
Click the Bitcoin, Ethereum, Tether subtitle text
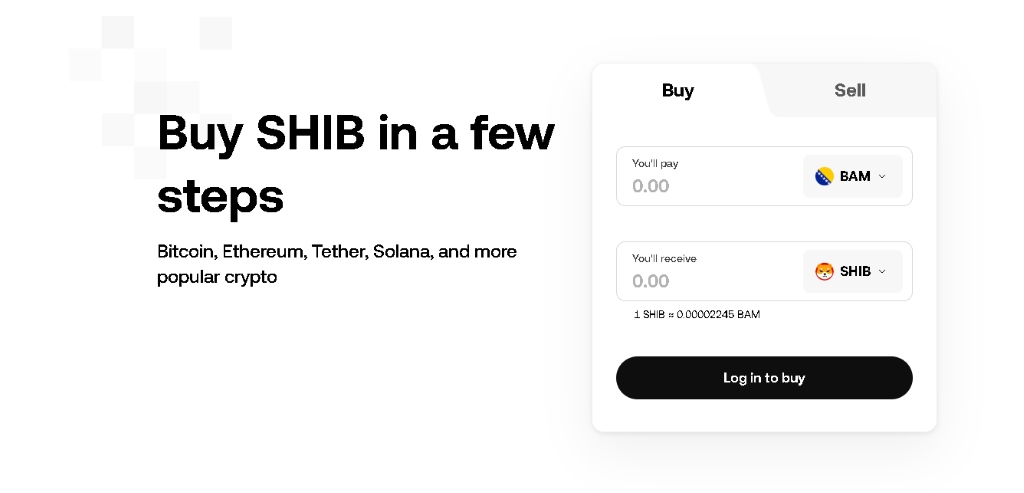pyautogui.click(x=337, y=264)
